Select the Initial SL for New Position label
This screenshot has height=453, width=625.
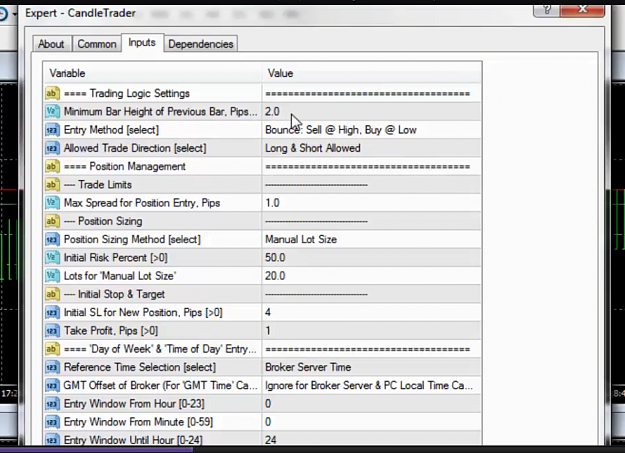coord(143,313)
